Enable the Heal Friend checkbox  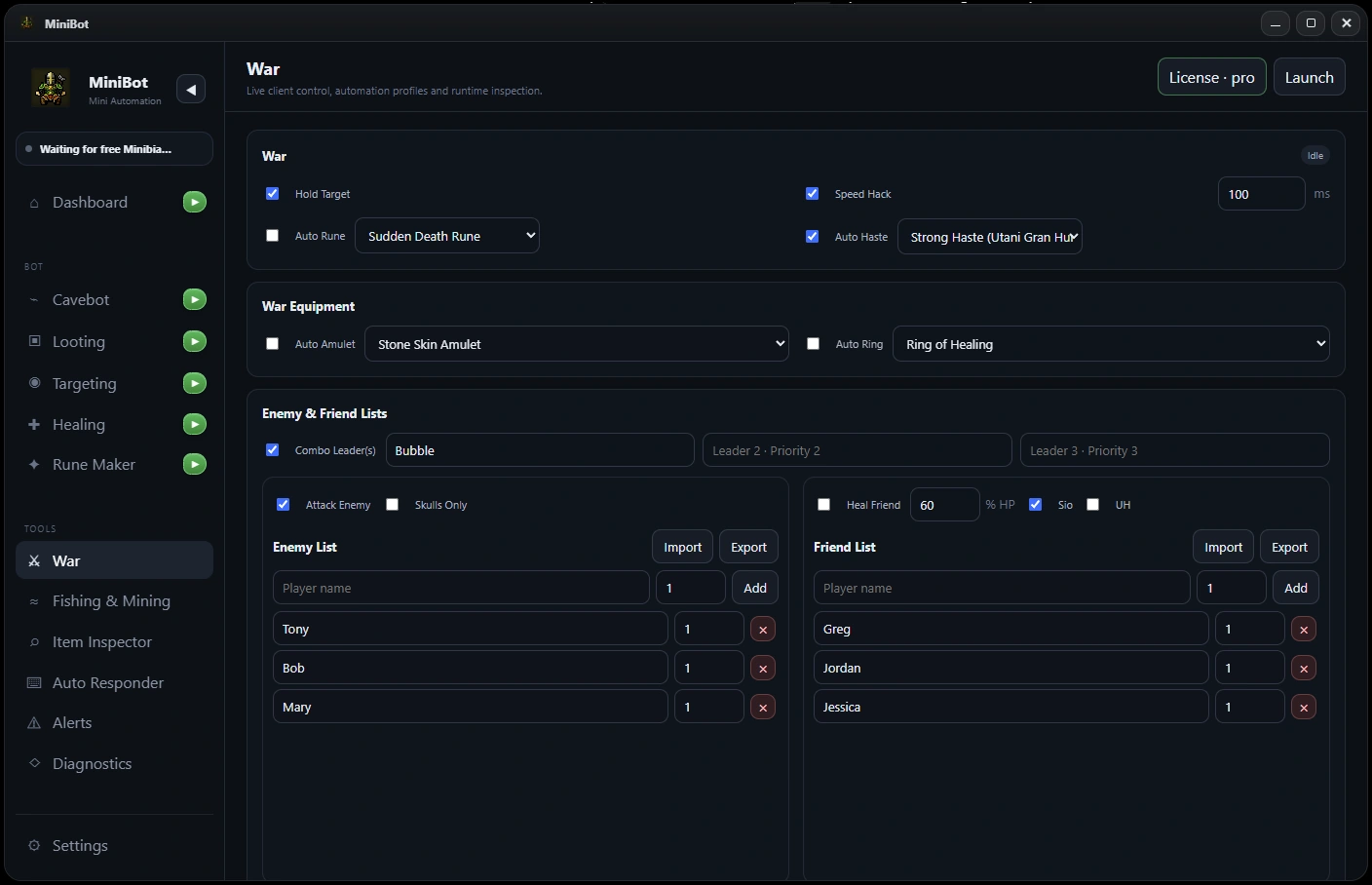[824, 505]
